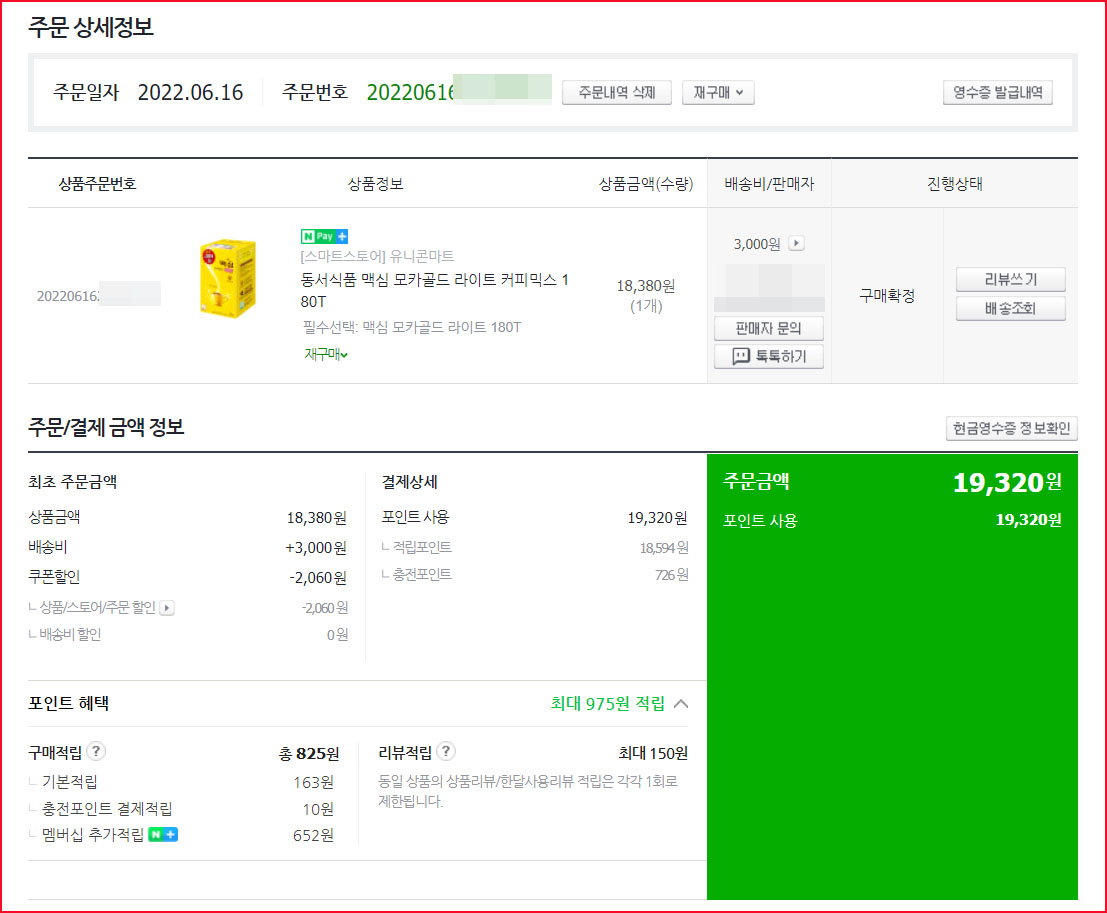This screenshot has height=913, width=1107.
Task: Open the 유니콘마트 smart store link
Action: 377,256
